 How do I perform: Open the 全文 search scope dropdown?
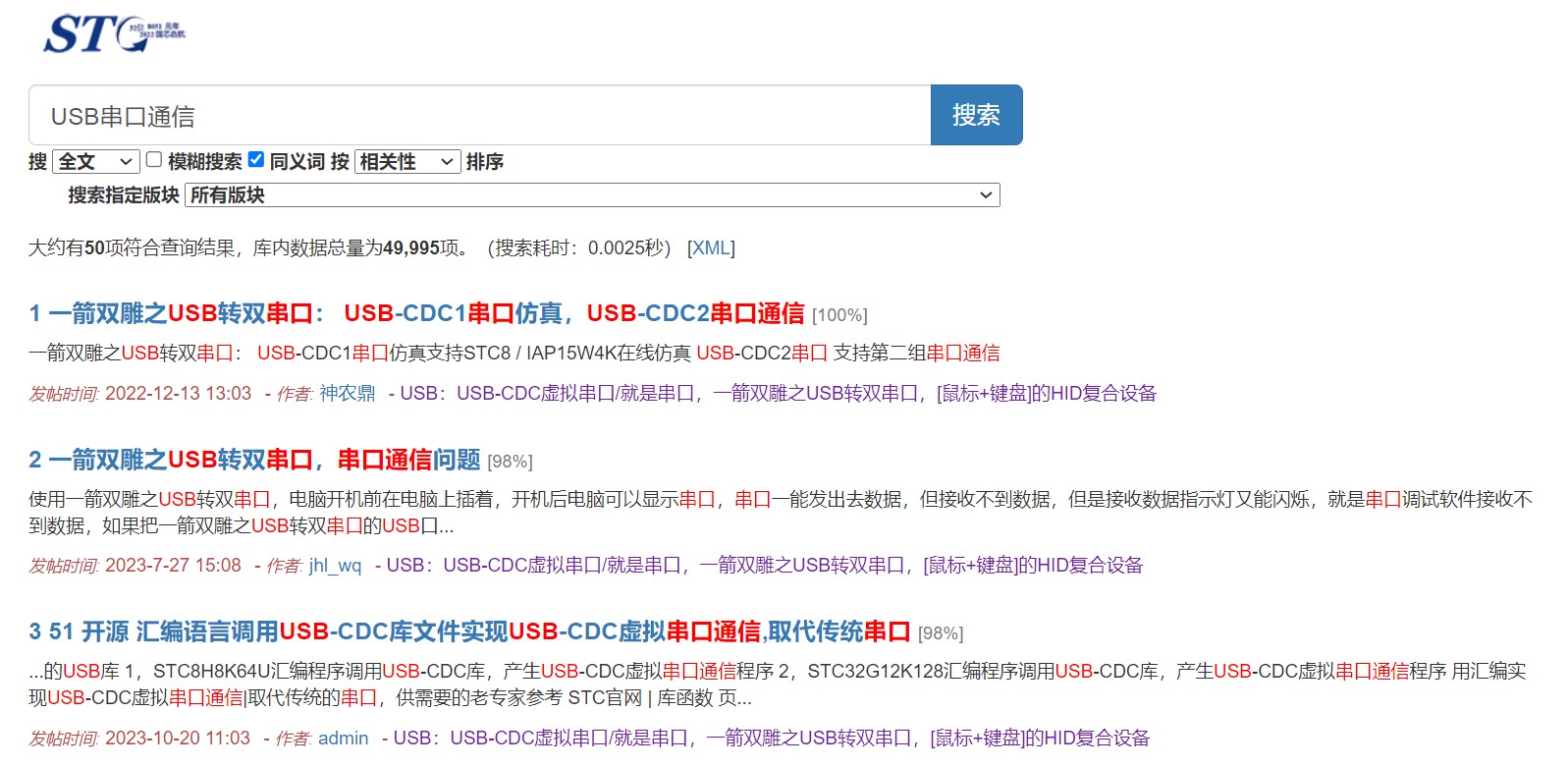(96, 161)
